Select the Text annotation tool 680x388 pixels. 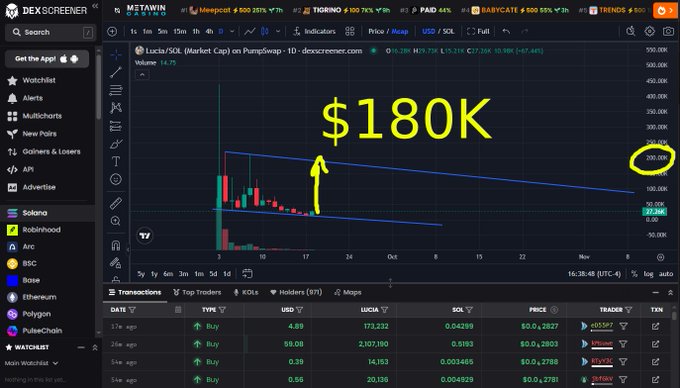[116, 161]
